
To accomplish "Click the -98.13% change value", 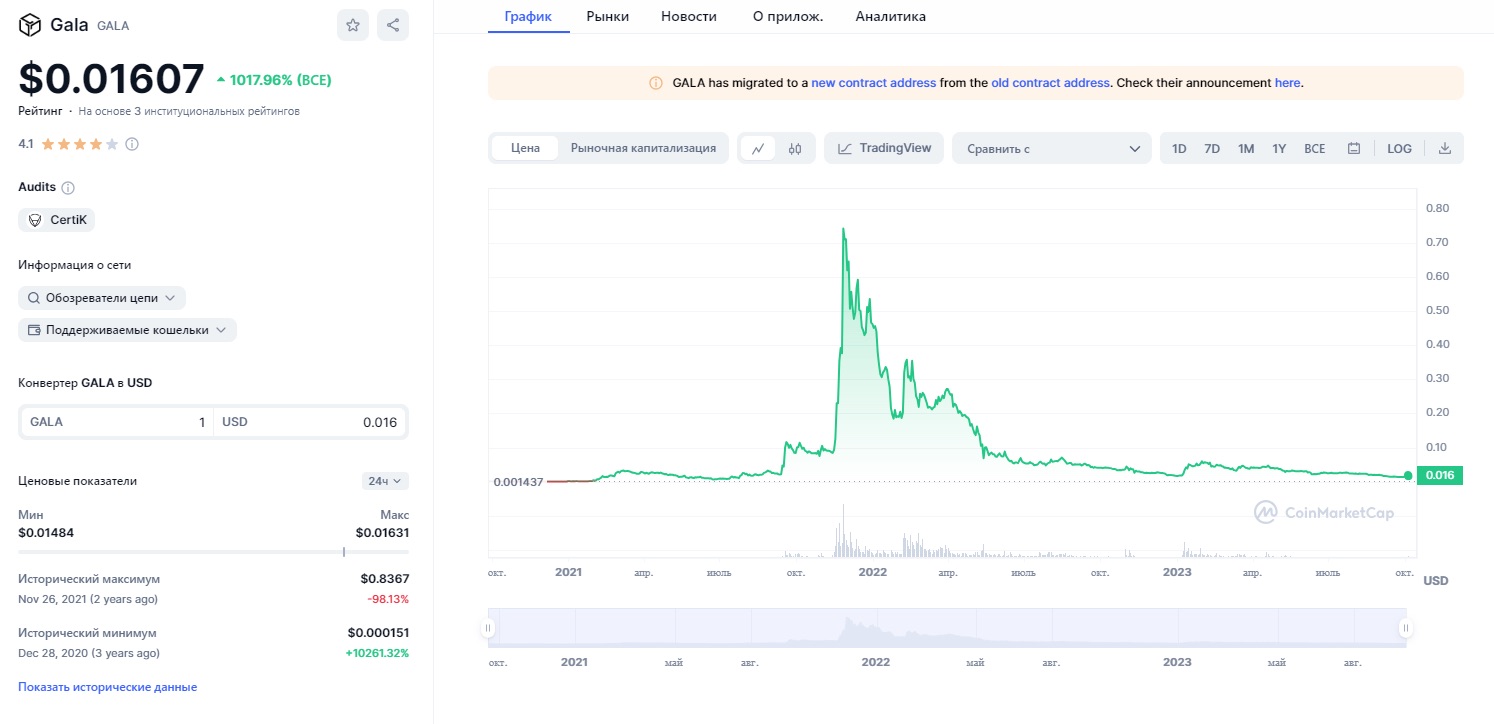I will (388, 599).
